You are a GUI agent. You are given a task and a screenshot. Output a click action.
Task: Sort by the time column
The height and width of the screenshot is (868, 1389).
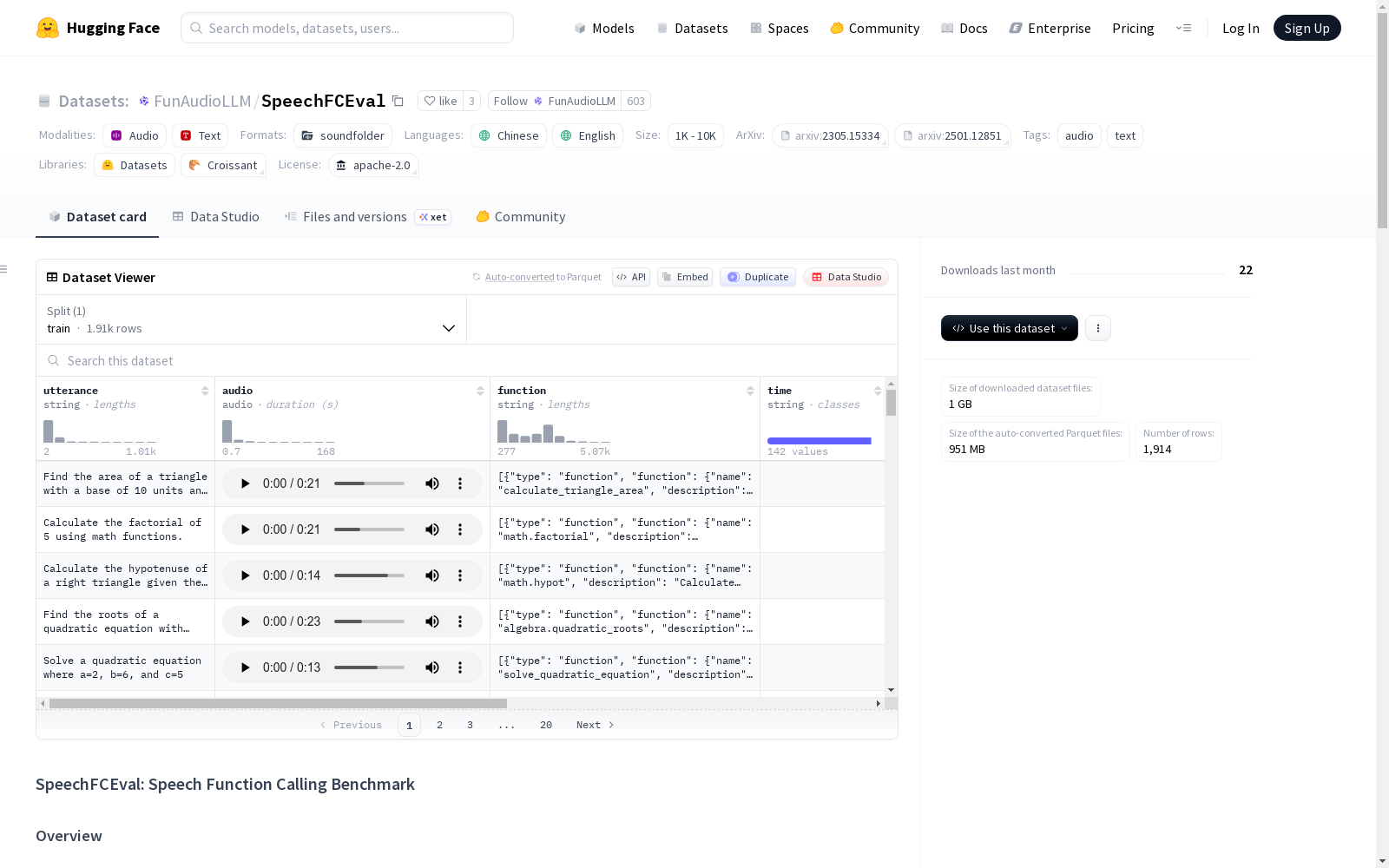[x=878, y=391]
